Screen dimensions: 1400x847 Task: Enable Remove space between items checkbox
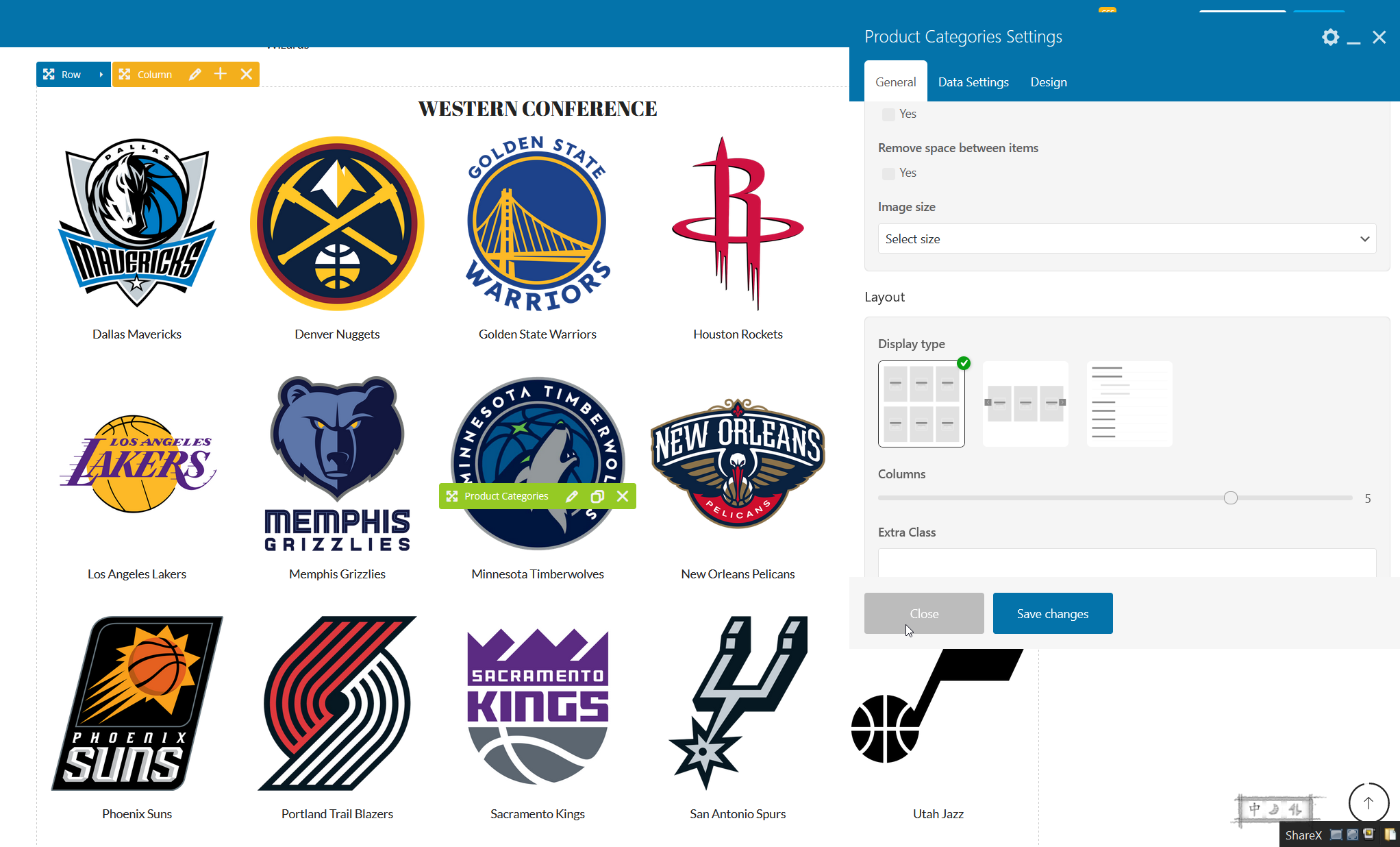(888, 173)
